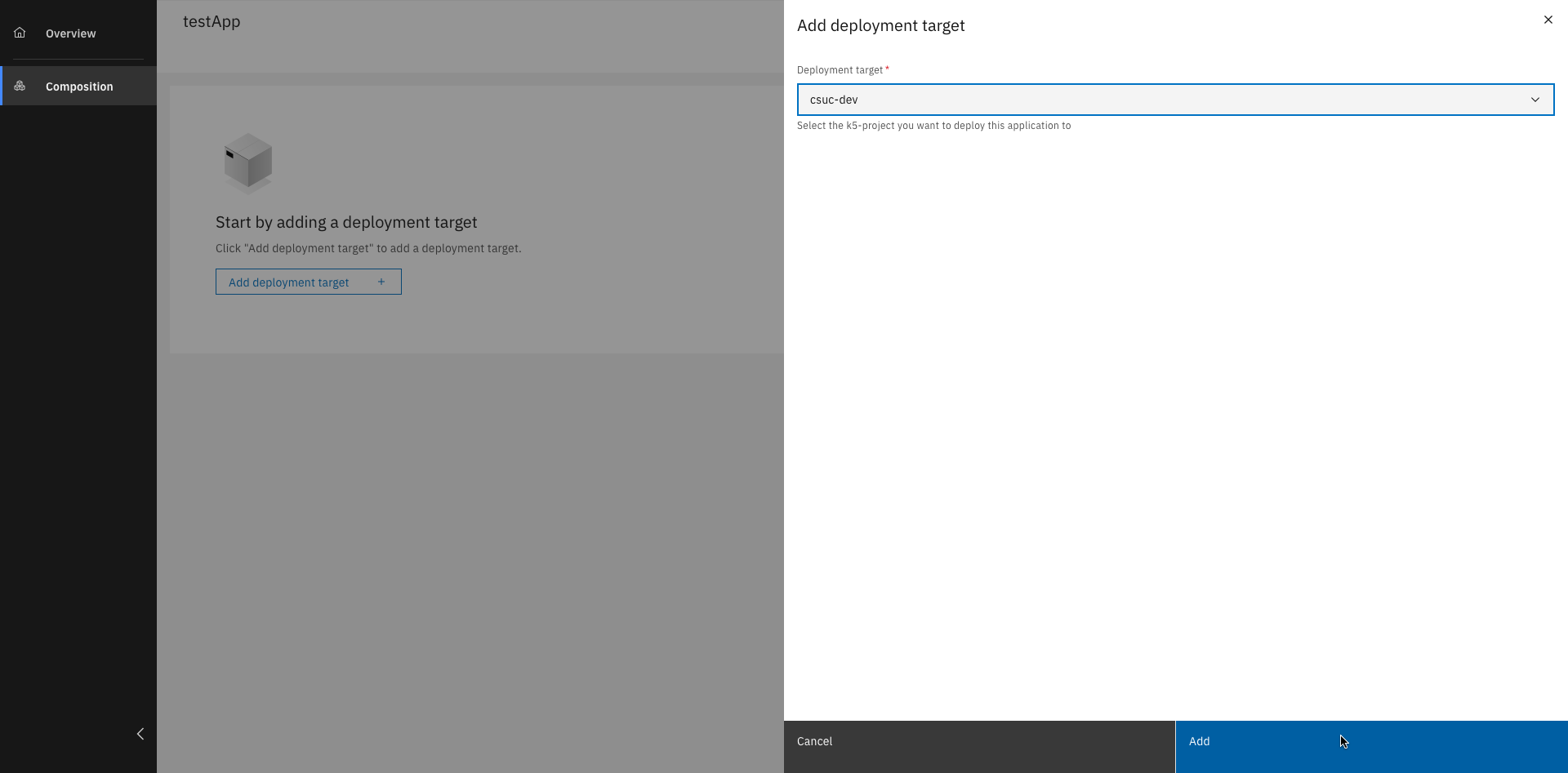This screenshot has height=773, width=1568.
Task: Open the csuc-dev selection box
Action: click(1176, 99)
